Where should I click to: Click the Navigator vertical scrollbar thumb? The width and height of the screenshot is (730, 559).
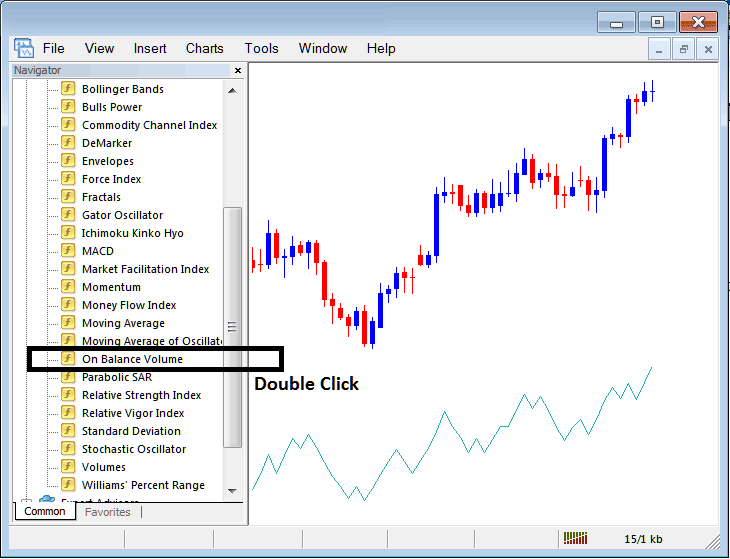point(232,327)
